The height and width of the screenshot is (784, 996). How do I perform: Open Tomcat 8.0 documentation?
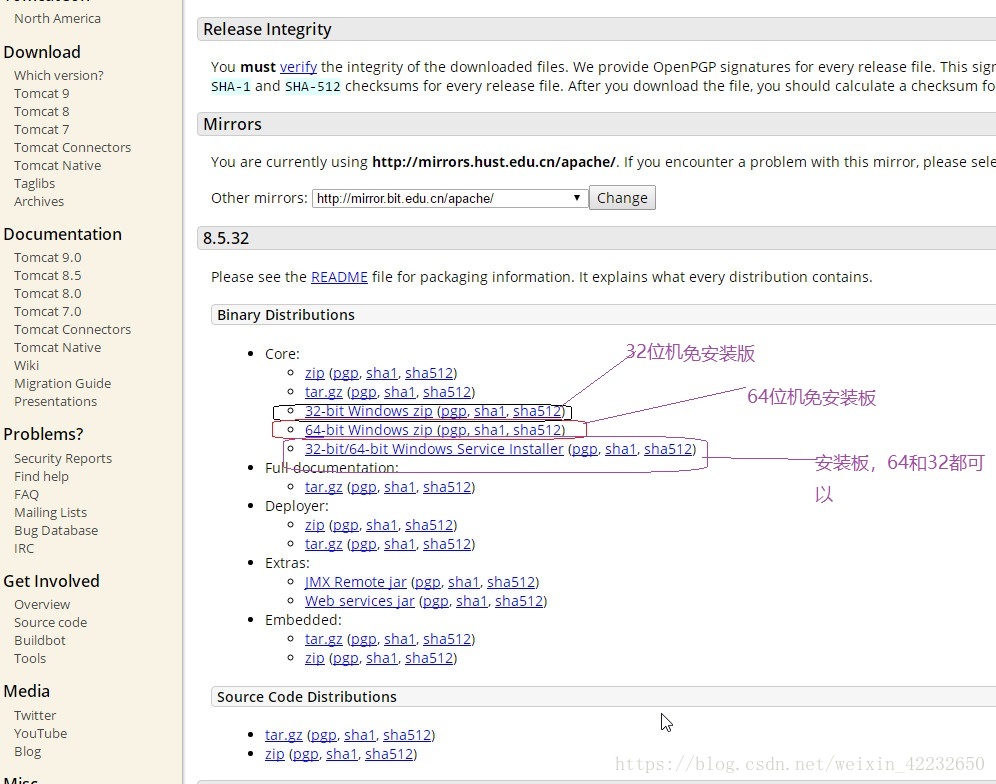(48, 294)
